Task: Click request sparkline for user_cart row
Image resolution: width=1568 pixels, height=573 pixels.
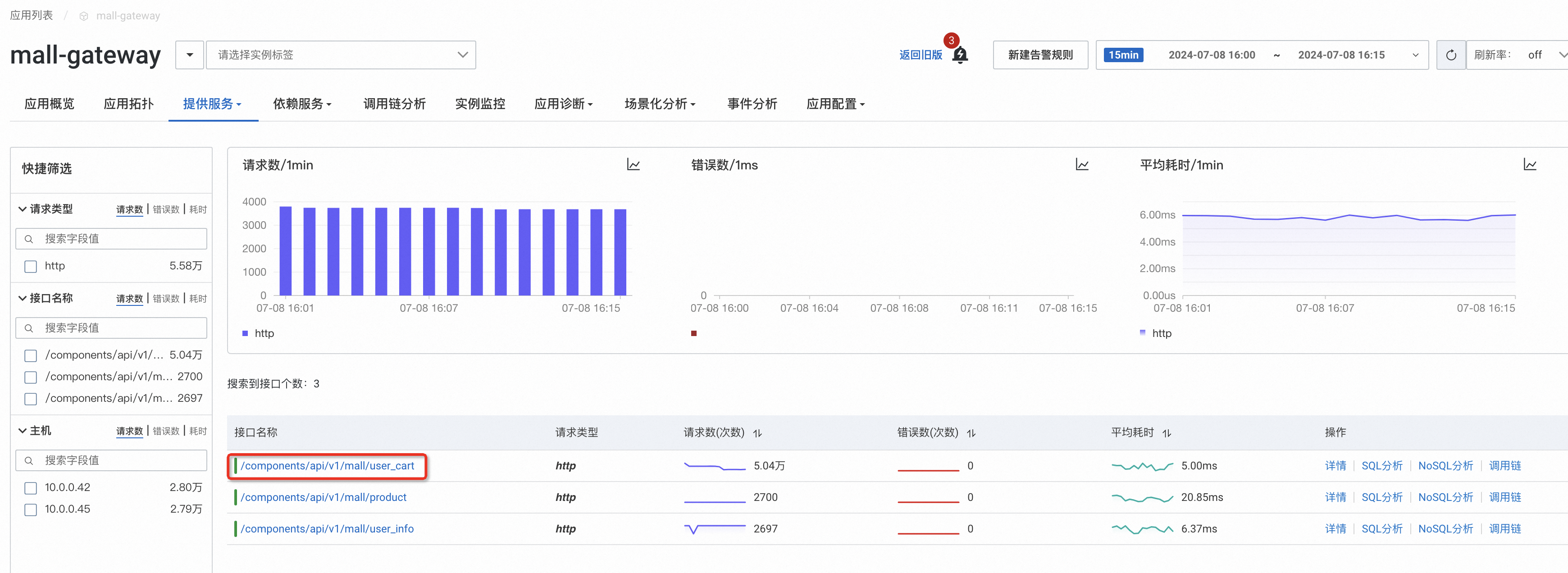Action: point(715,467)
